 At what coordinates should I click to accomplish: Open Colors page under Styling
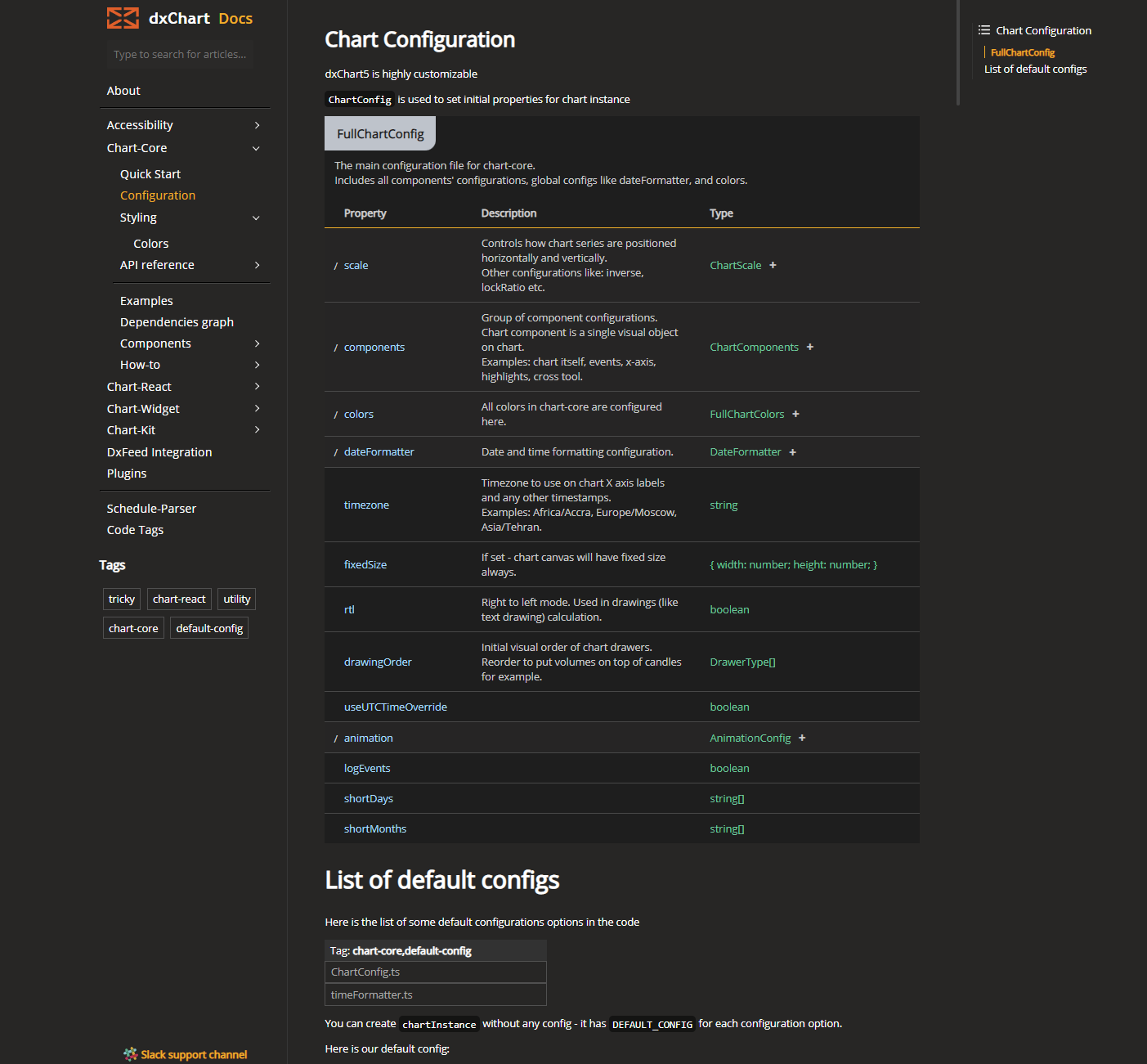pos(151,244)
